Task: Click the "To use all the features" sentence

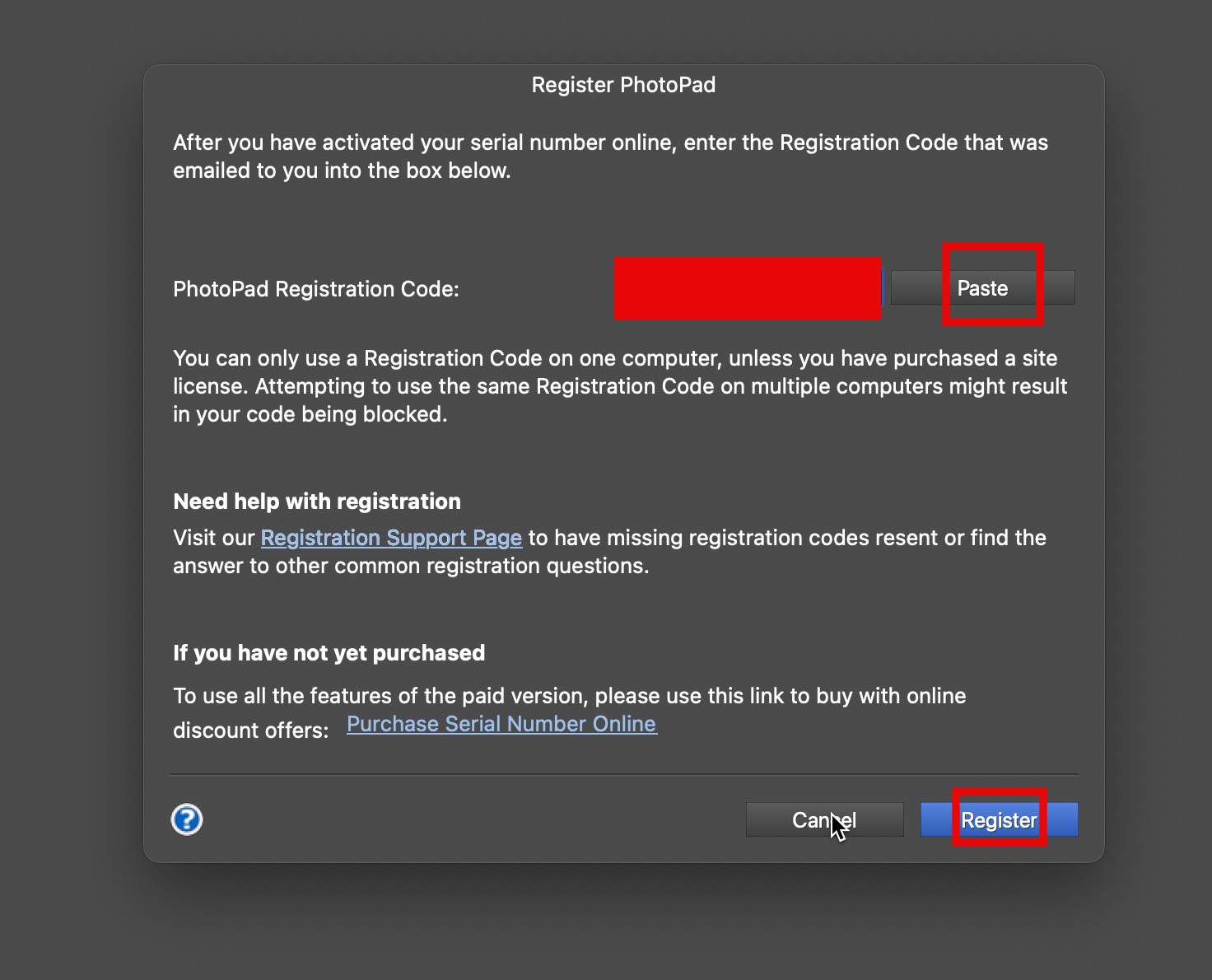Action: [569, 696]
